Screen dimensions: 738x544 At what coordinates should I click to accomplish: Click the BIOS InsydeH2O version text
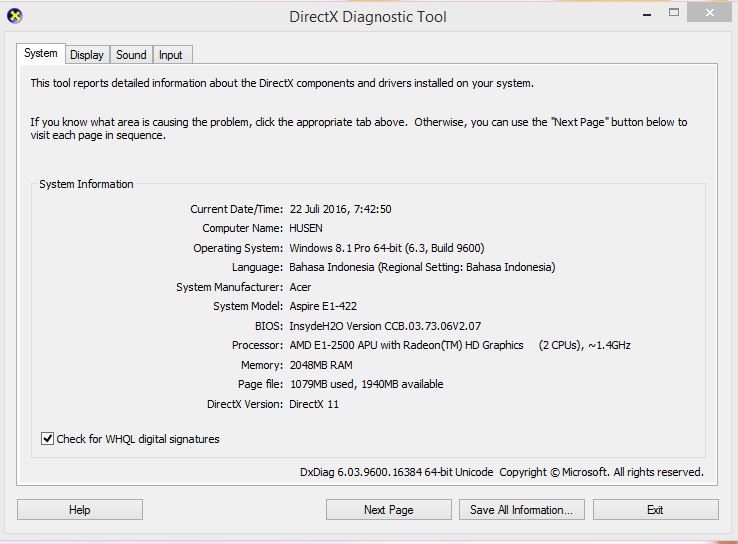coord(385,326)
